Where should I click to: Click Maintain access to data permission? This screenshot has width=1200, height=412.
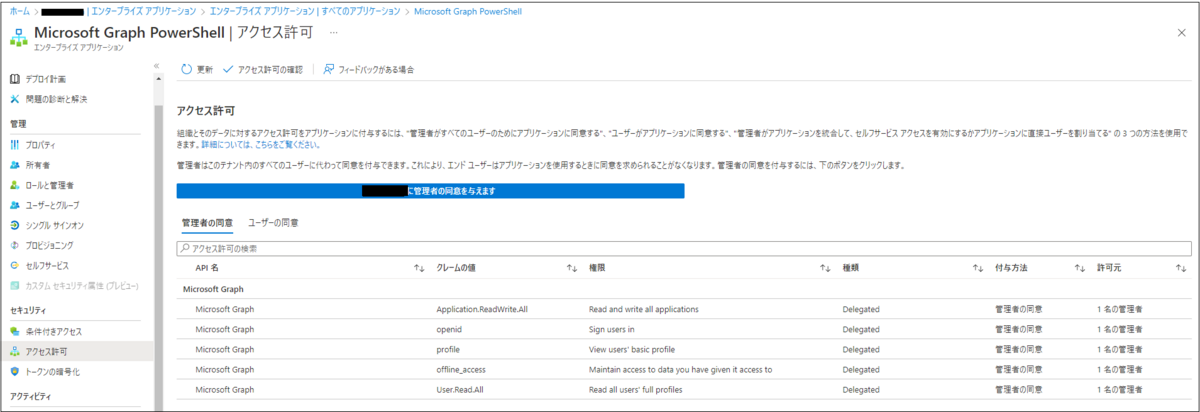(681, 370)
